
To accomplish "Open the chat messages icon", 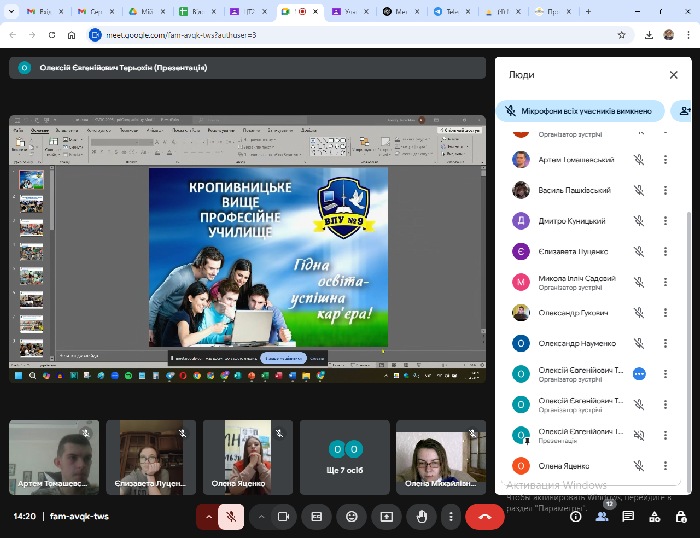I will coord(628,516).
